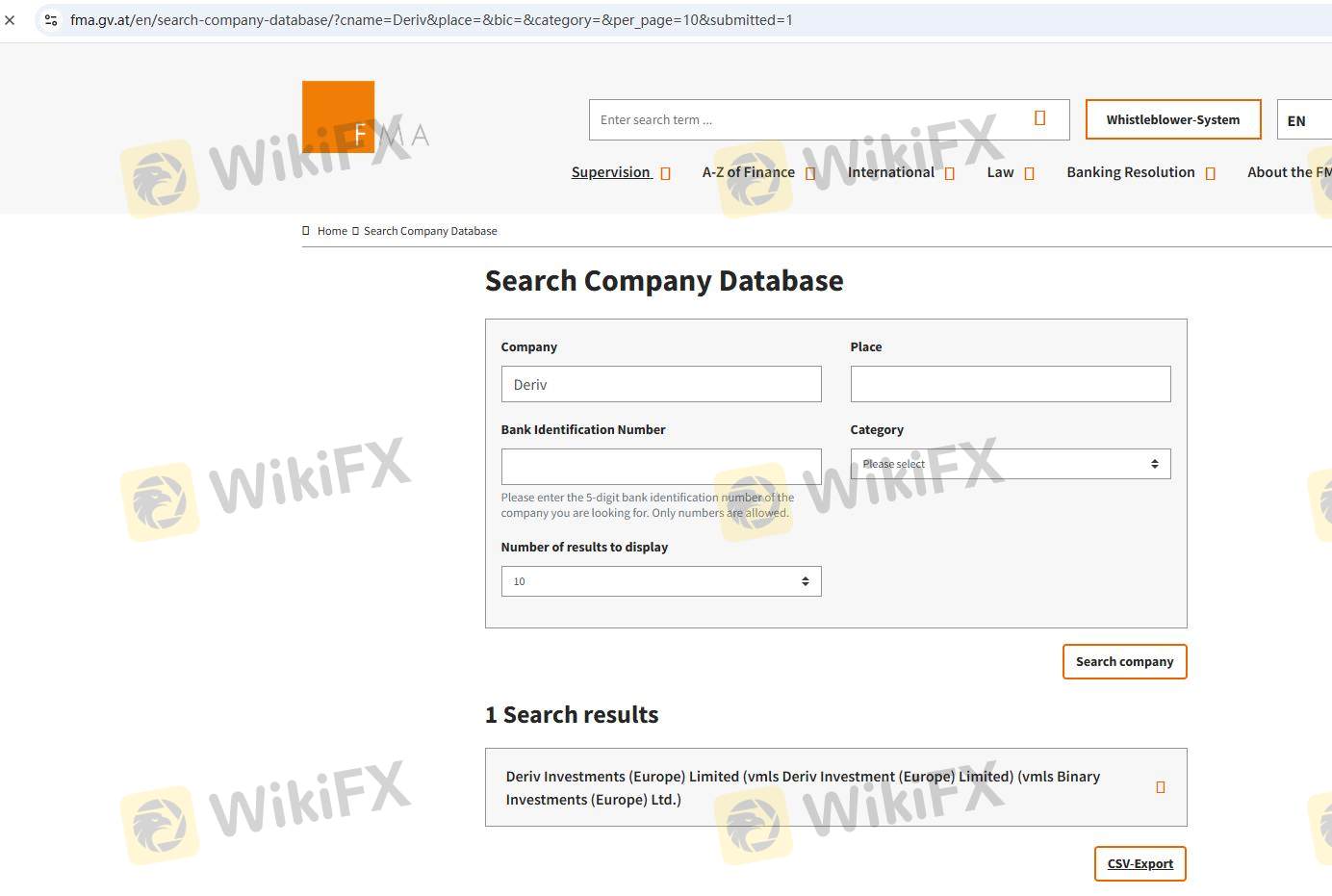Open the Number of results dropdown
The width and height of the screenshot is (1332, 896).
pos(660,581)
